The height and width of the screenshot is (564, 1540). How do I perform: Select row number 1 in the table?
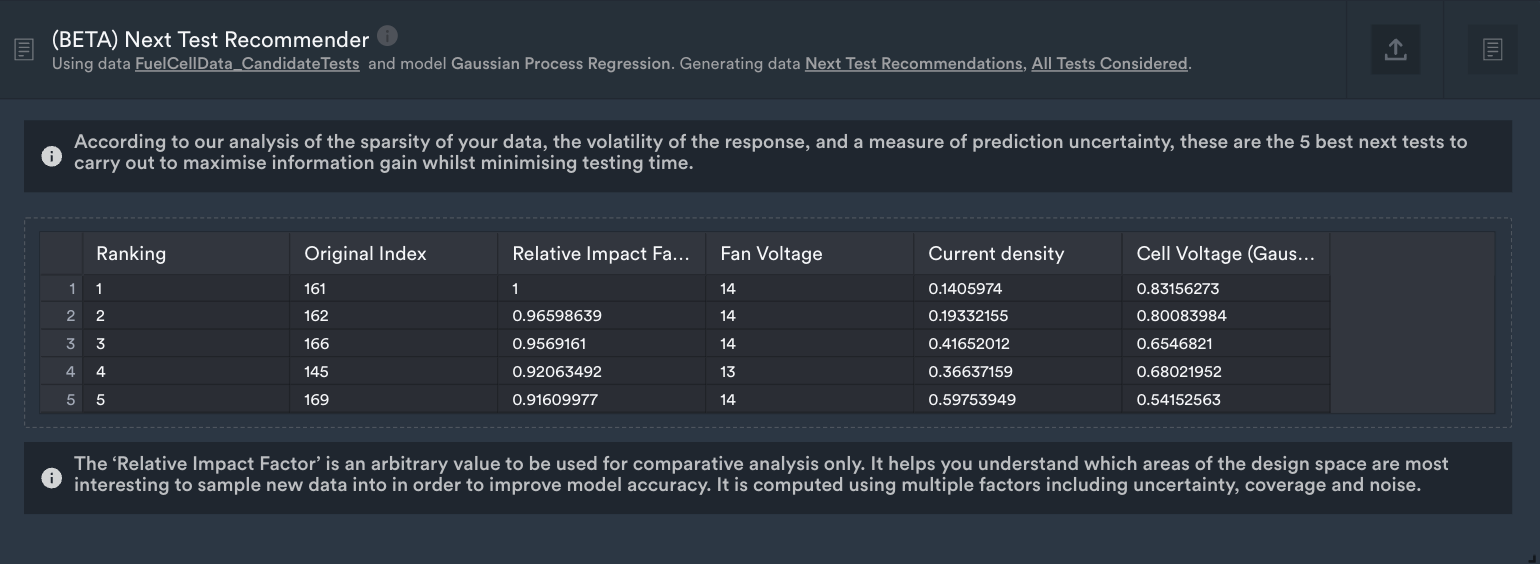point(62,289)
